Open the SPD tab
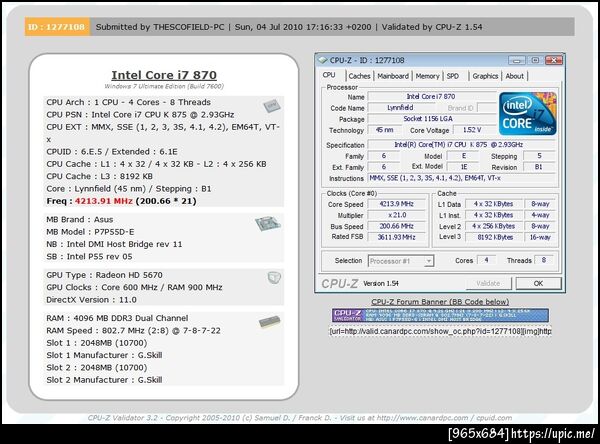Screen dimensions: 600x444 tap(453, 76)
